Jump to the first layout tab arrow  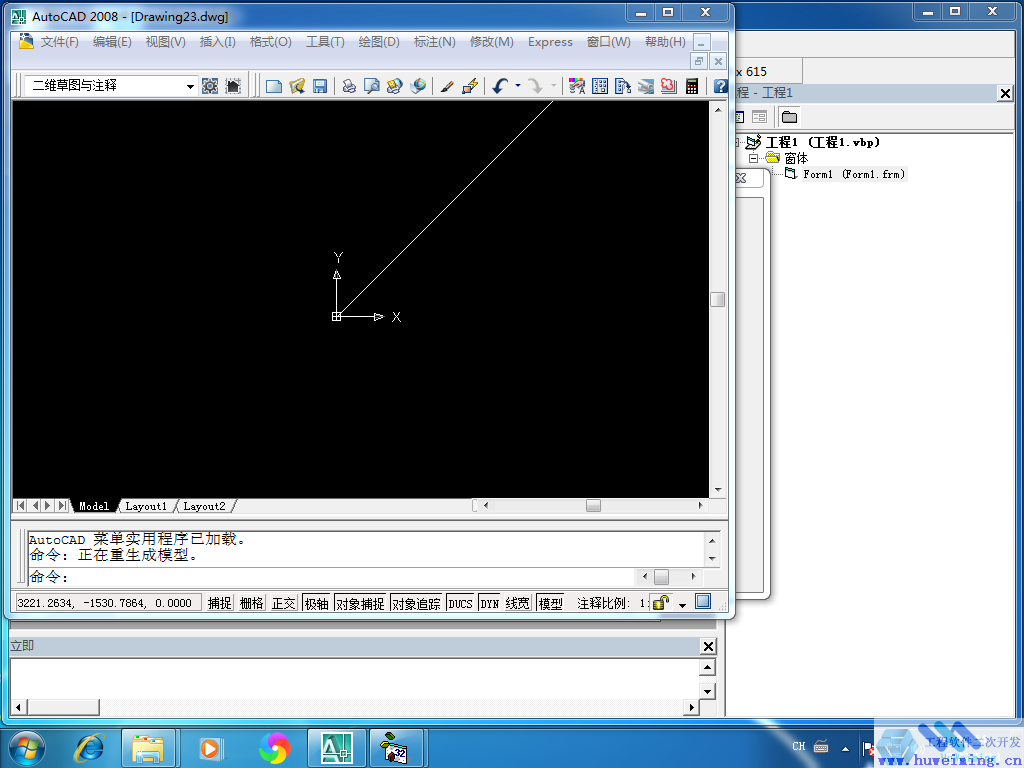point(20,505)
